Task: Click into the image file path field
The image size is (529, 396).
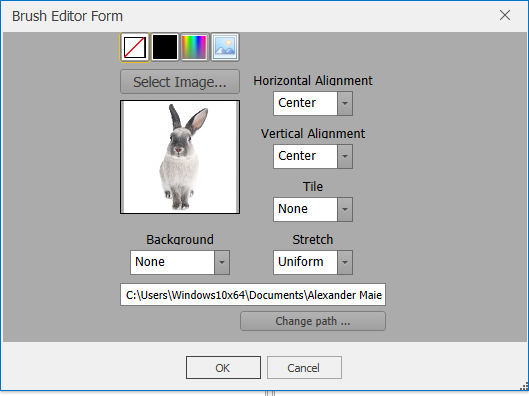Action: (253, 294)
